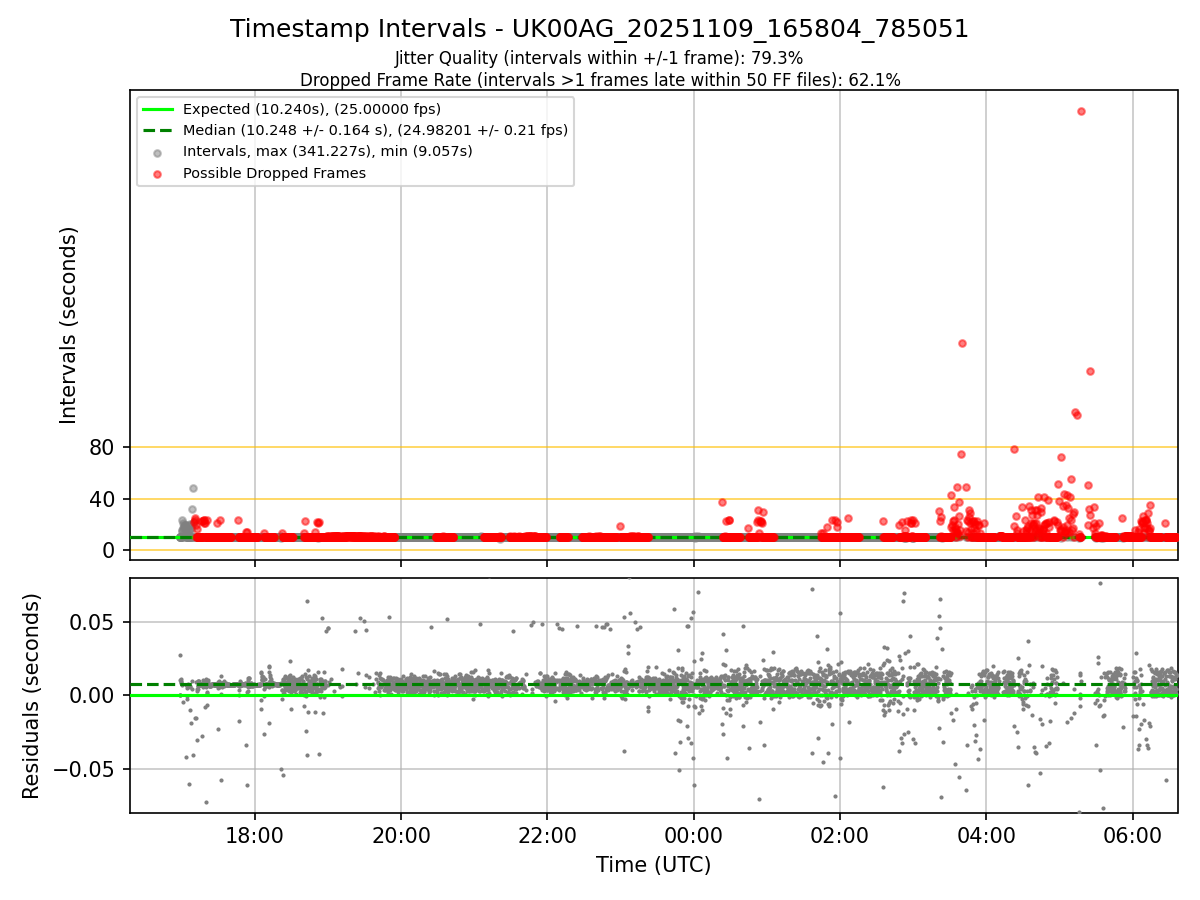Click the x-axis tick label '06:00'
Image resolution: width=1200 pixels, height=900 pixels.
click(1132, 834)
